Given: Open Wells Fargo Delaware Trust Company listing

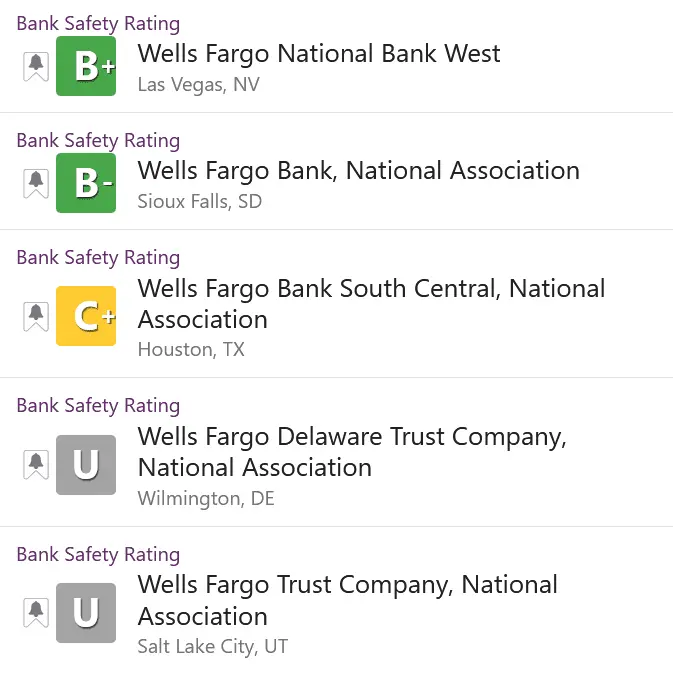Looking at the screenshot, I should 352,452.
